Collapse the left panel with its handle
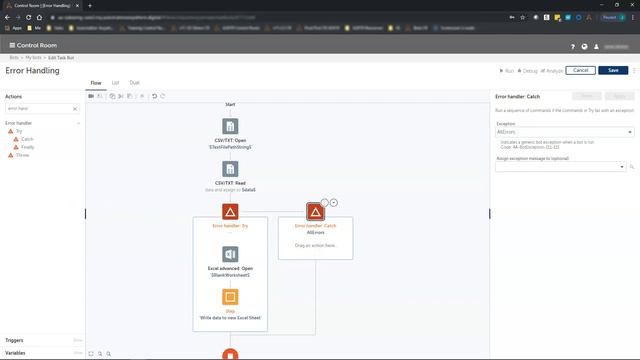 click(85, 213)
